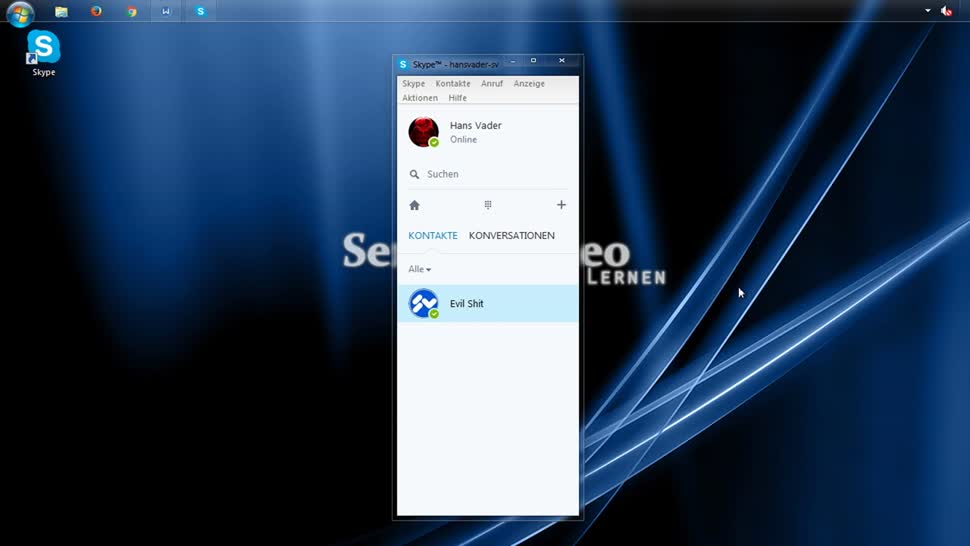Select the Evil Shit contact
The image size is (970, 546).
[x=488, y=304]
